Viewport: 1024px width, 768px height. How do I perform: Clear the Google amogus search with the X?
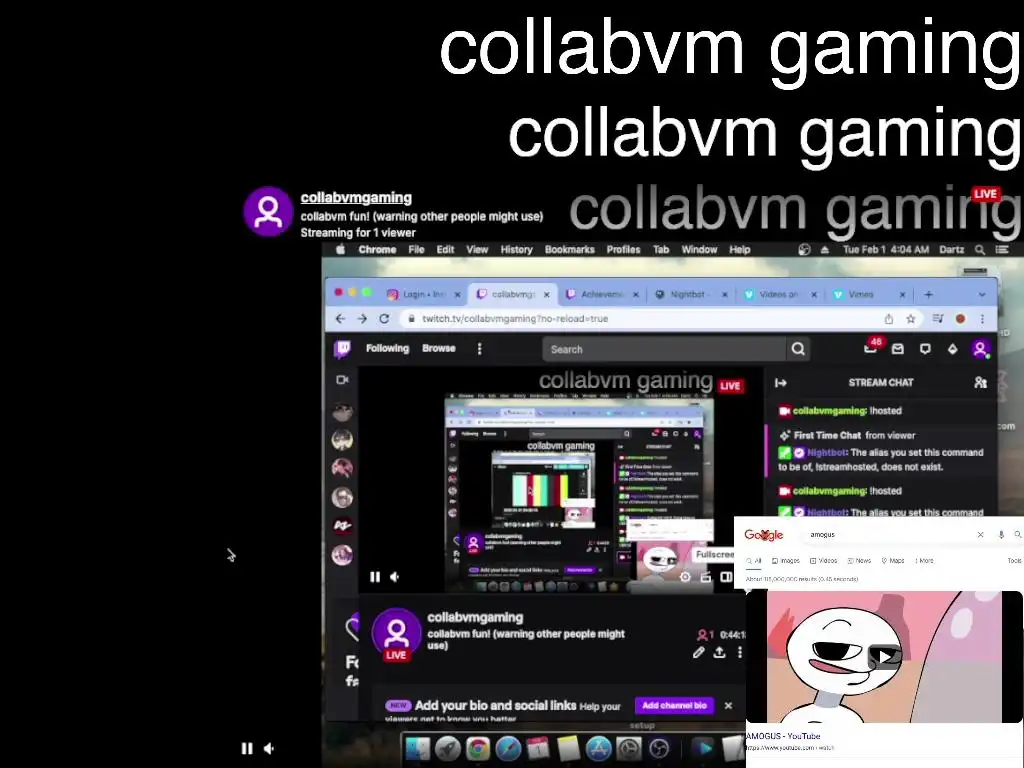(x=980, y=534)
